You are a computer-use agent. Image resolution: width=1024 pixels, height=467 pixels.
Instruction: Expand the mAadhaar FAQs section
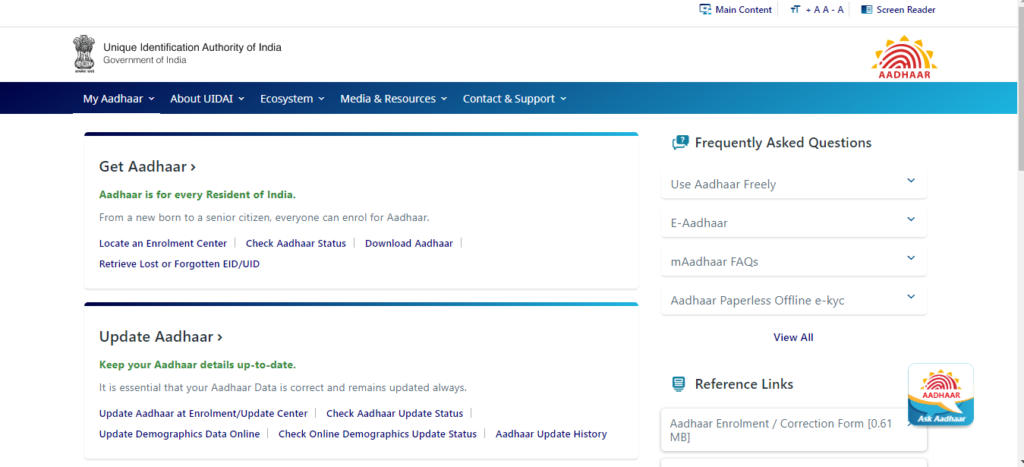(x=793, y=261)
